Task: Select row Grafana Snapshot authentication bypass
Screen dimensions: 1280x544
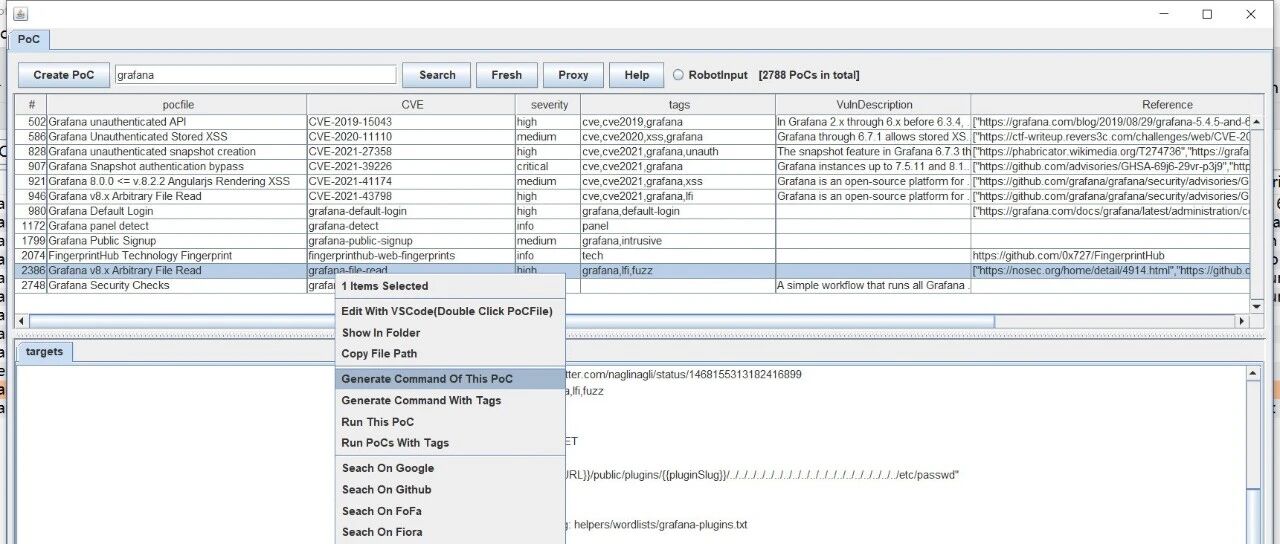Action: click(x=632, y=167)
